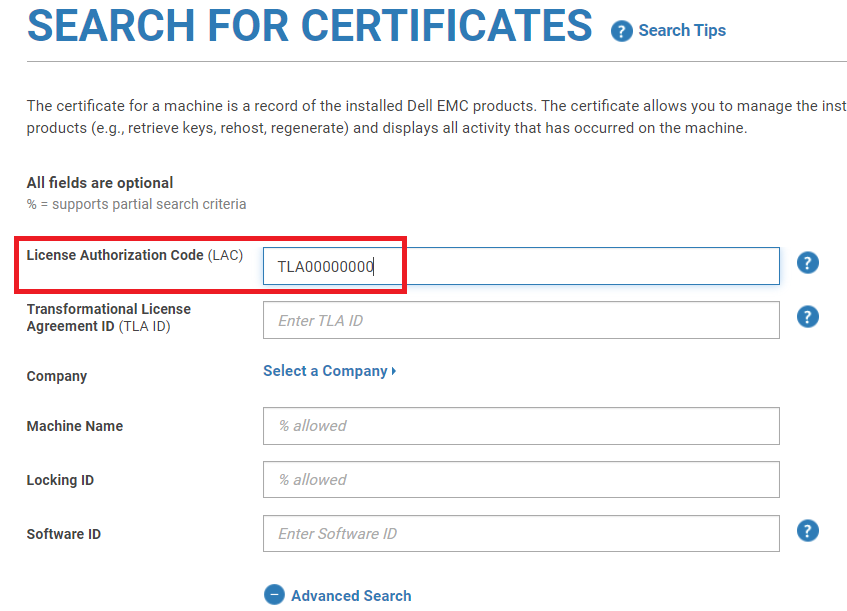Click inside the License Authorization Code input
Screen dimensions: 847x611
[520, 265]
